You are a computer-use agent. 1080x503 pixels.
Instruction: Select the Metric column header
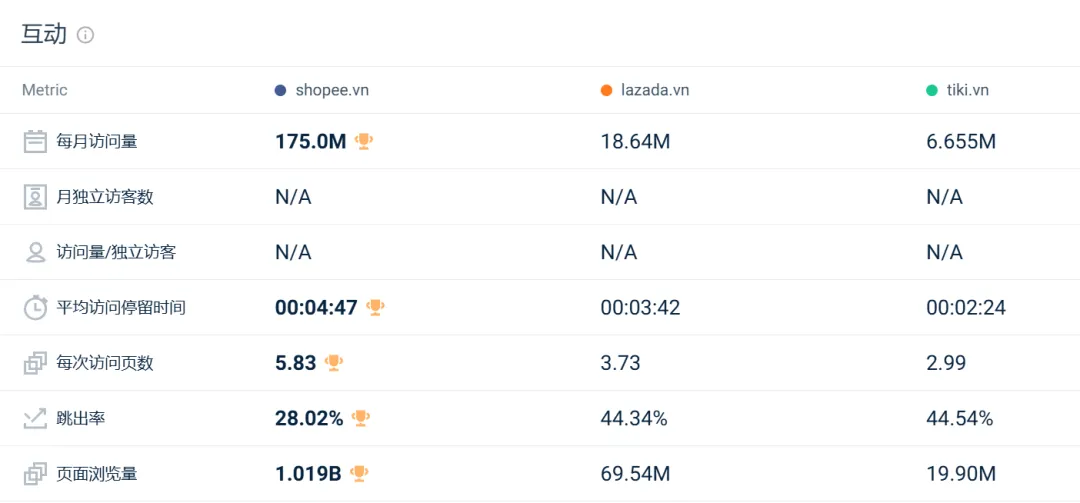pos(45,90)
